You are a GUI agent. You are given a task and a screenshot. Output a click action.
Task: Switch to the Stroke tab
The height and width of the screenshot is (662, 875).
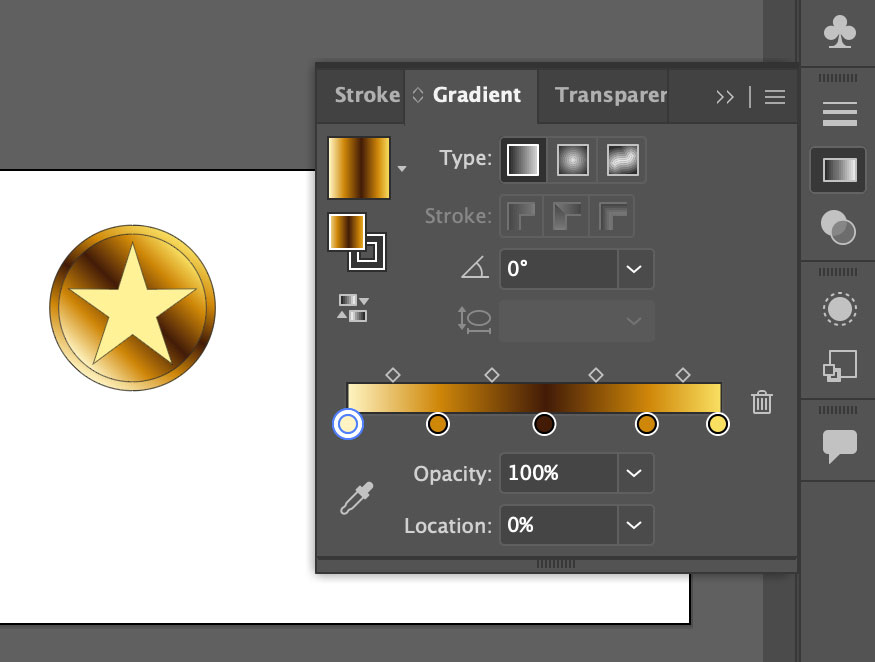(x=366, y=96)
